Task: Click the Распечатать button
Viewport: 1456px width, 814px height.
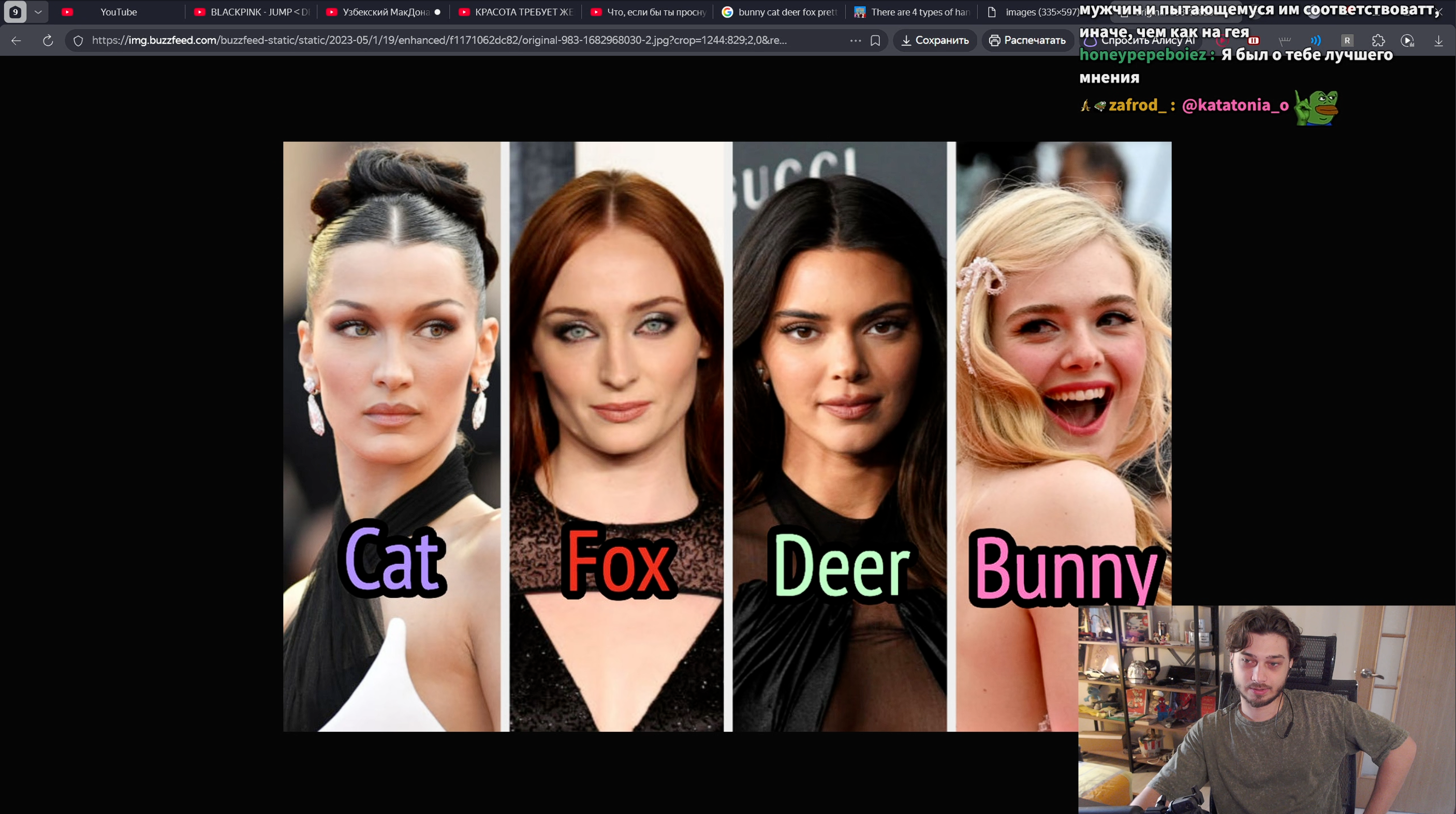Action: [x=1028, y=40]
